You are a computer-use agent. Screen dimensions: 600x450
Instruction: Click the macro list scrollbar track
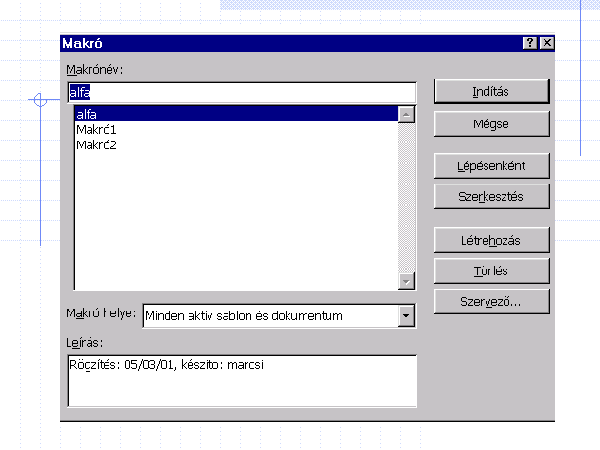pyautogui.click(x=406, y=200)
